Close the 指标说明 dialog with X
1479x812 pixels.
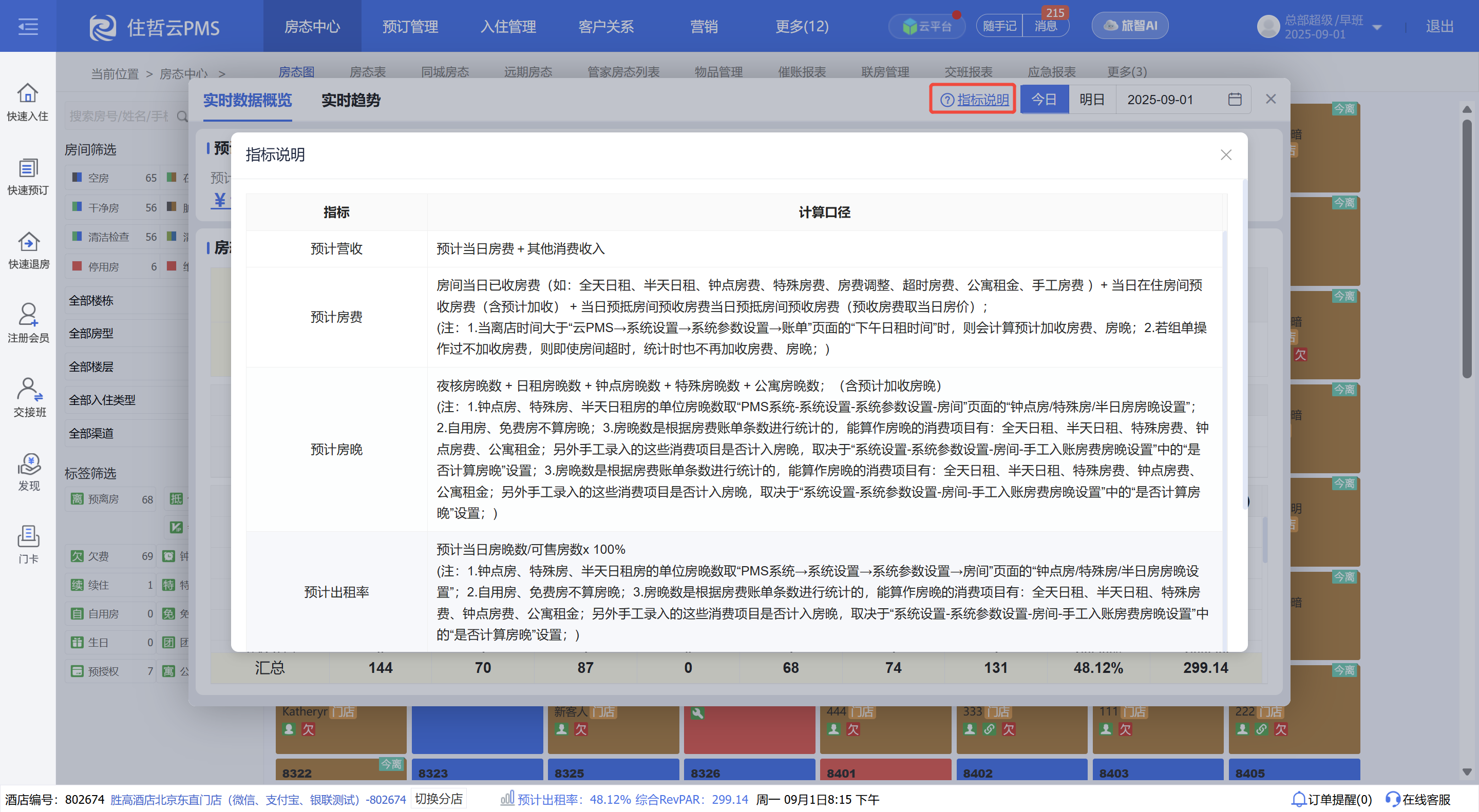1226,155
